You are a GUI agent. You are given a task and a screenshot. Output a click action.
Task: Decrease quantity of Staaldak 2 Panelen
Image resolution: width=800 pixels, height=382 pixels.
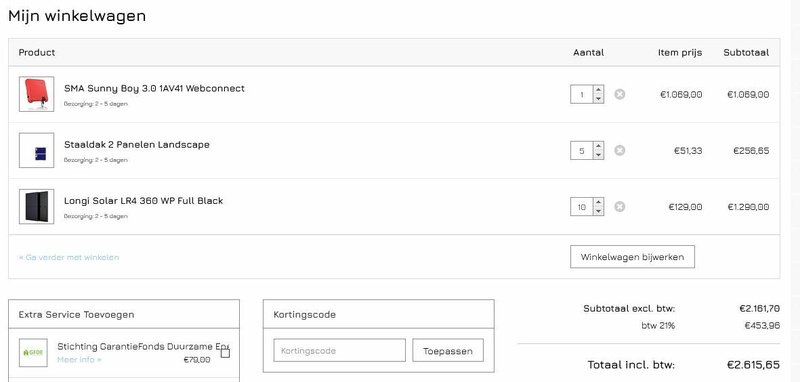click(598, 155)
